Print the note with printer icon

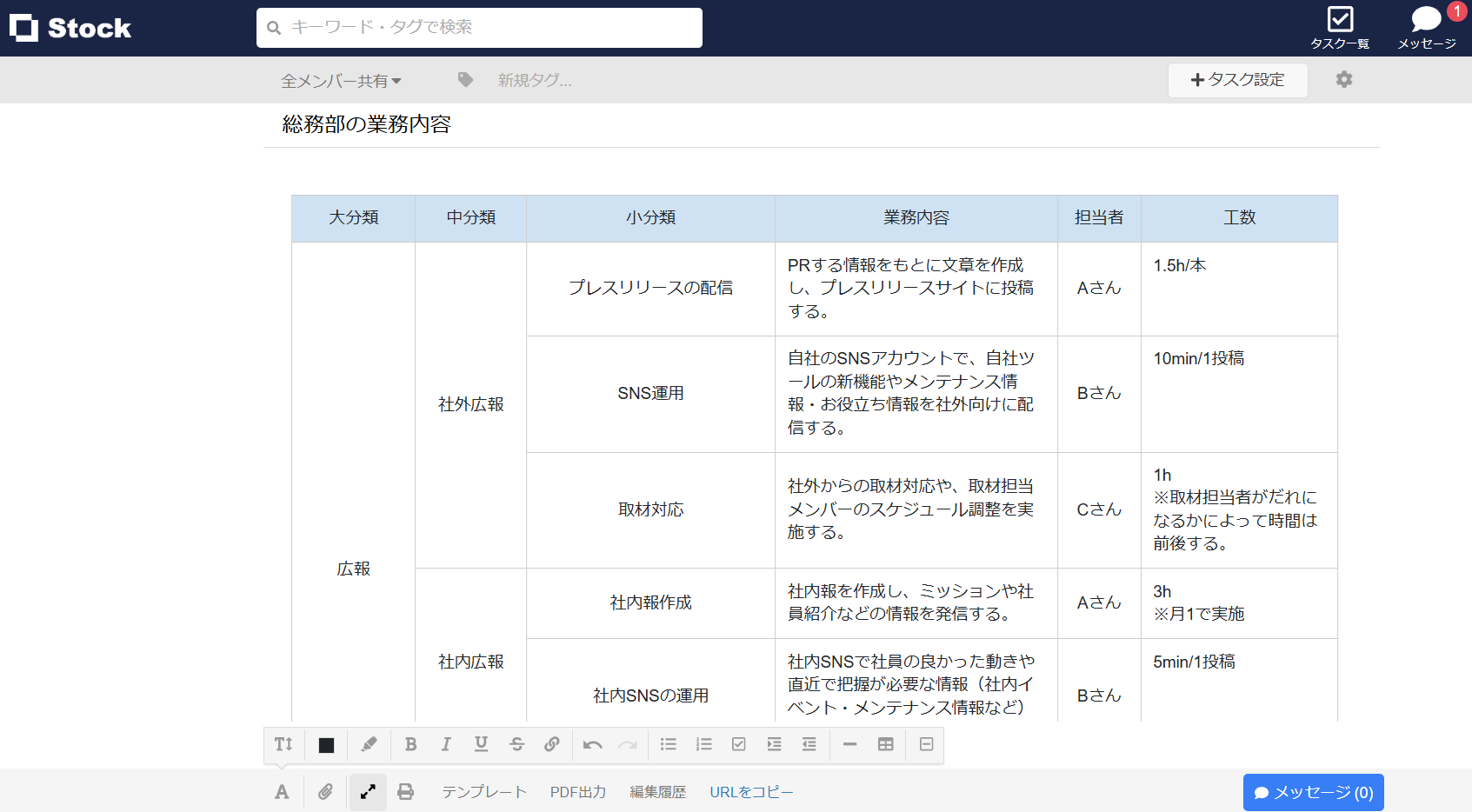(405, 792)
